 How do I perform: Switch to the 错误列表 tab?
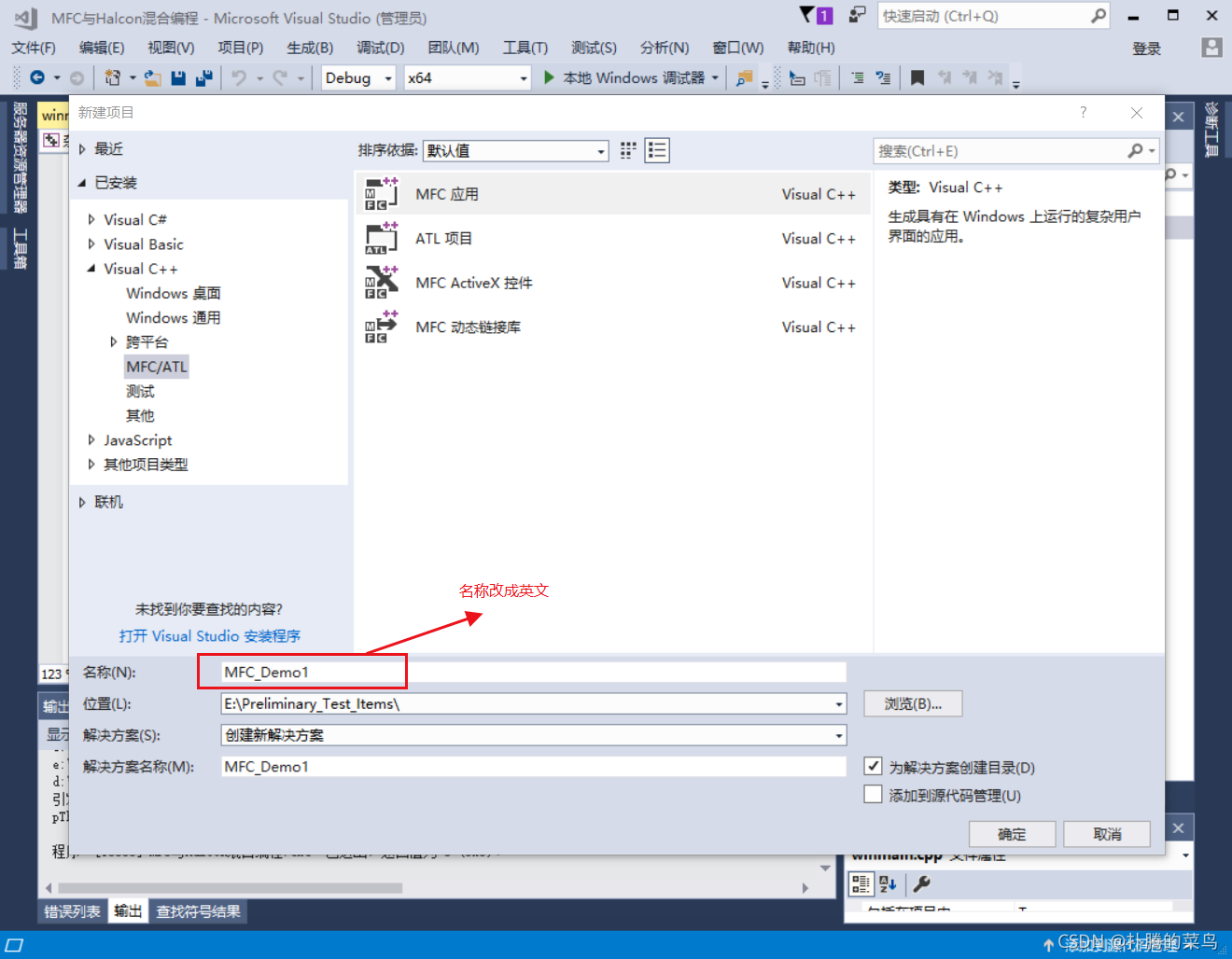coord(72,911)
